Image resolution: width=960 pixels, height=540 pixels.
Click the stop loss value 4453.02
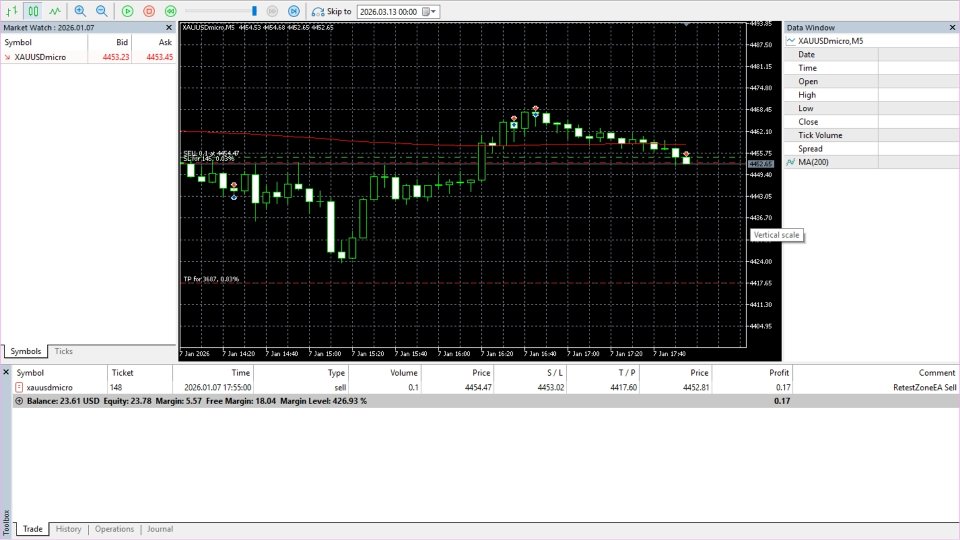551,388
